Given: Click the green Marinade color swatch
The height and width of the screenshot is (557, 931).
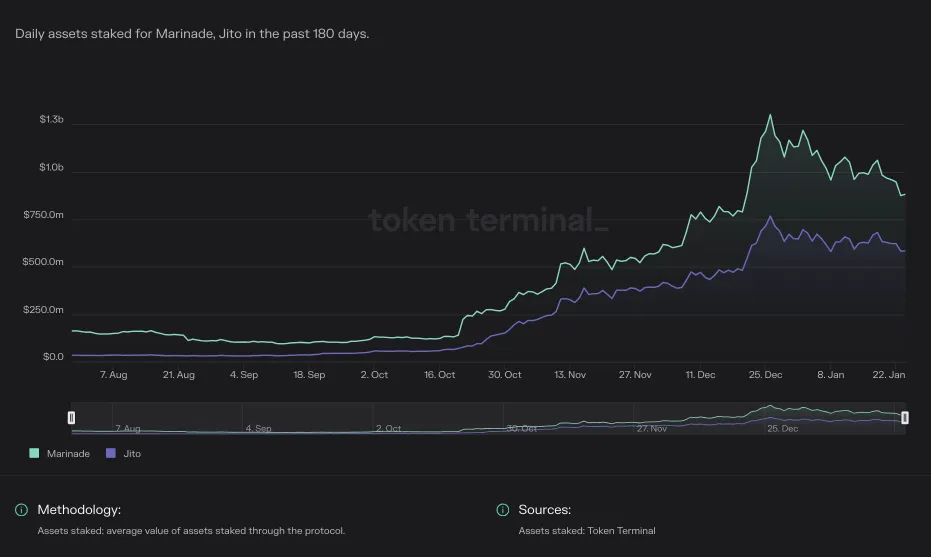Looking at the screenshot, I should (x=34, y=453).
